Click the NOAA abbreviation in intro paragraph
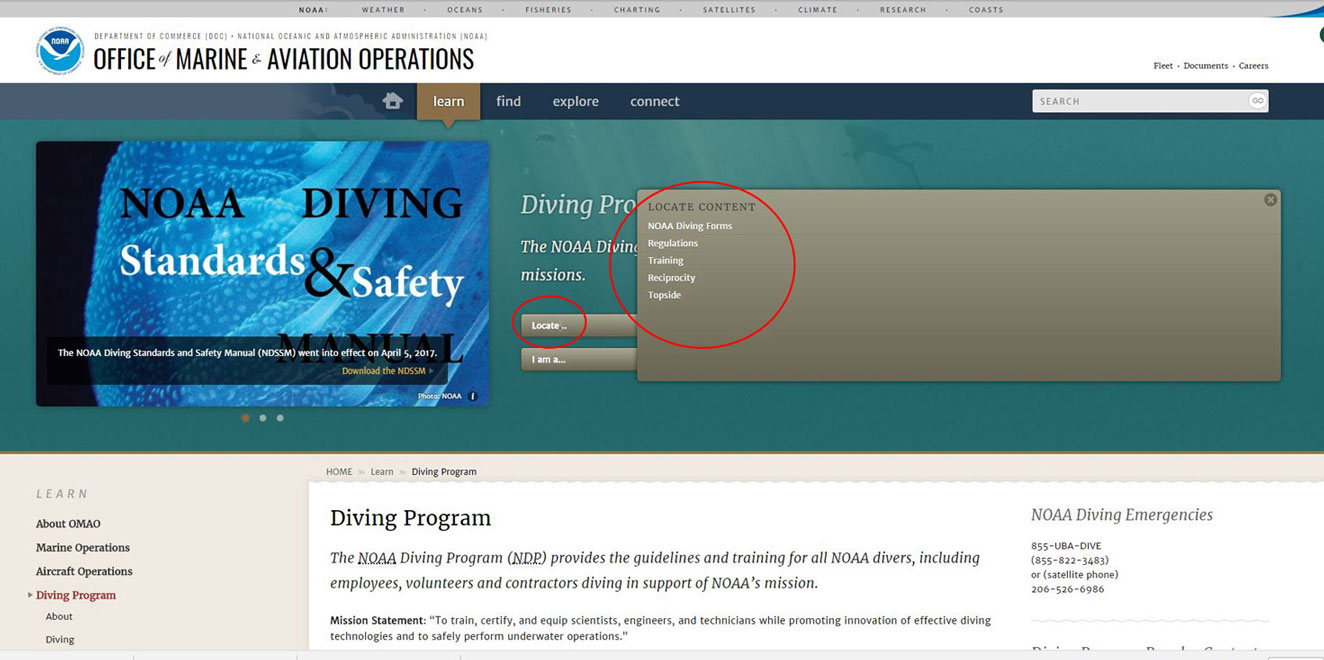This screenshot has width=1324, height=660. pyautogui.click(x=377, y=558)
